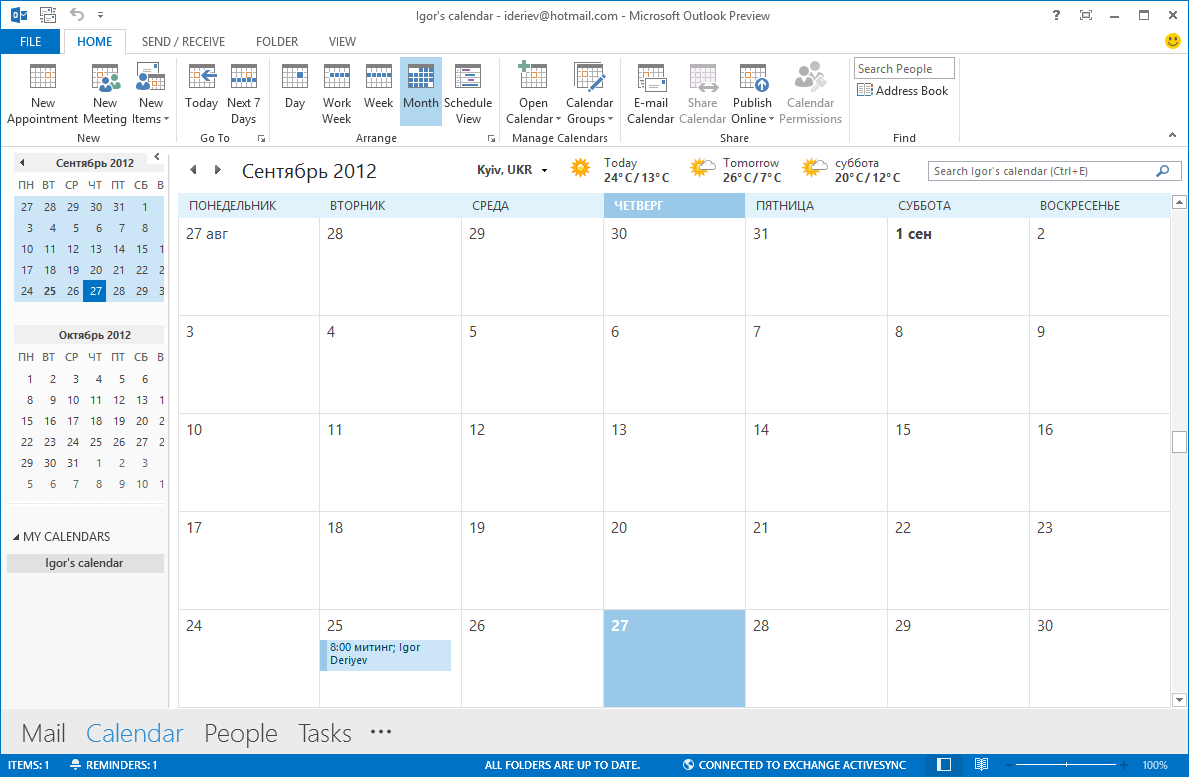The width and height of the screenshot is (1189, 777).
Task: Select the highlighted day 27 cell
Action: coord(674,658)
